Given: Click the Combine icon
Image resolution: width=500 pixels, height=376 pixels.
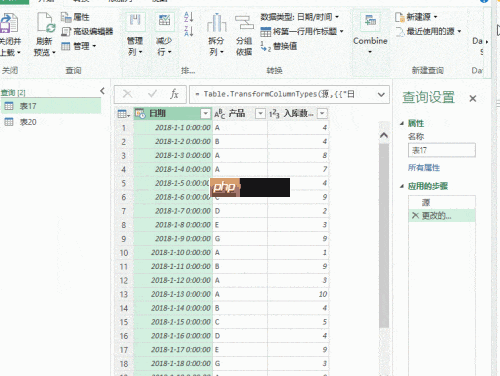Looking at the screenshot, I should coord(370,21).
